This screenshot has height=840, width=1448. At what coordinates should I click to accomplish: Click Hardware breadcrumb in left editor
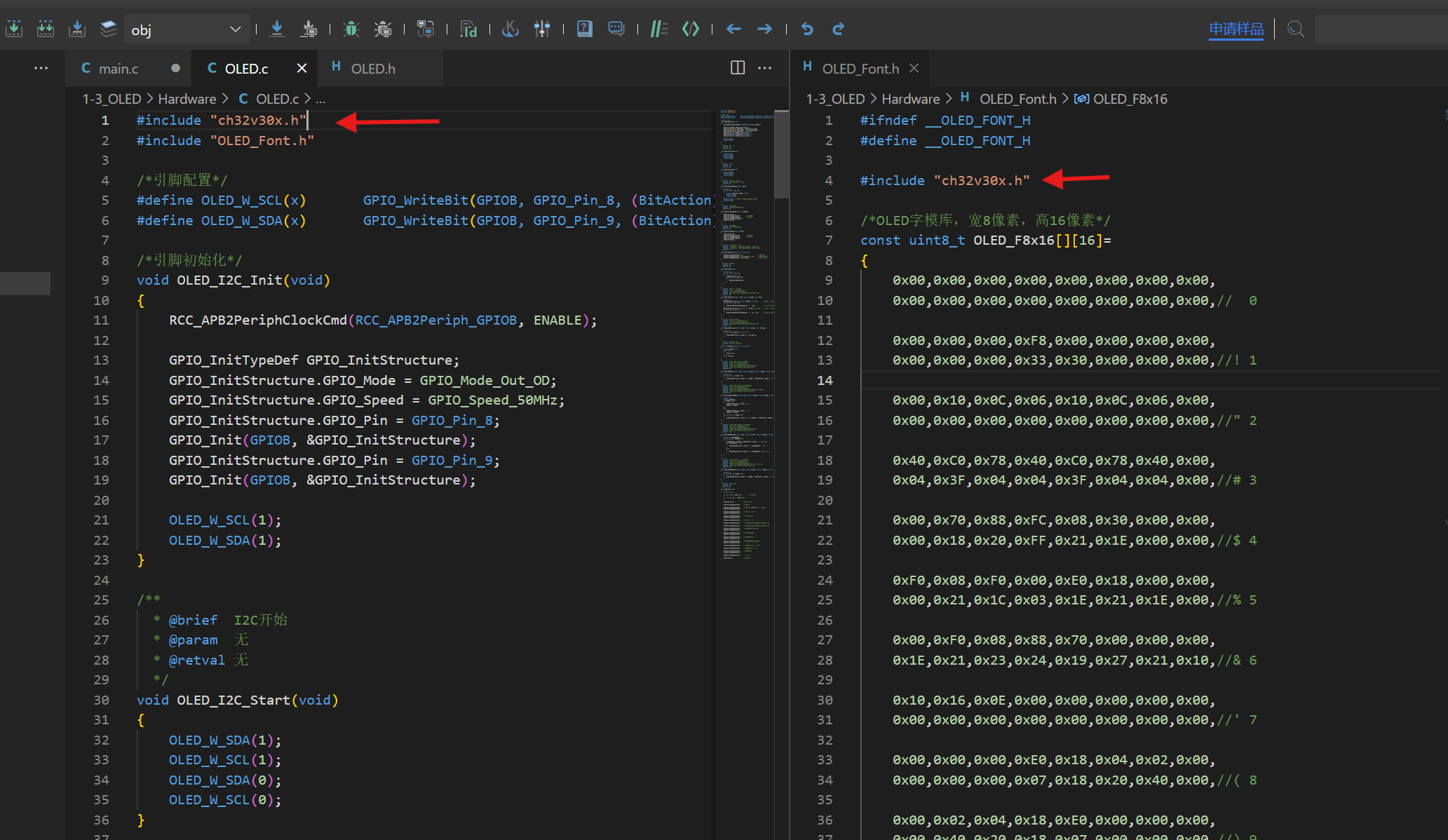coord(187,99)
